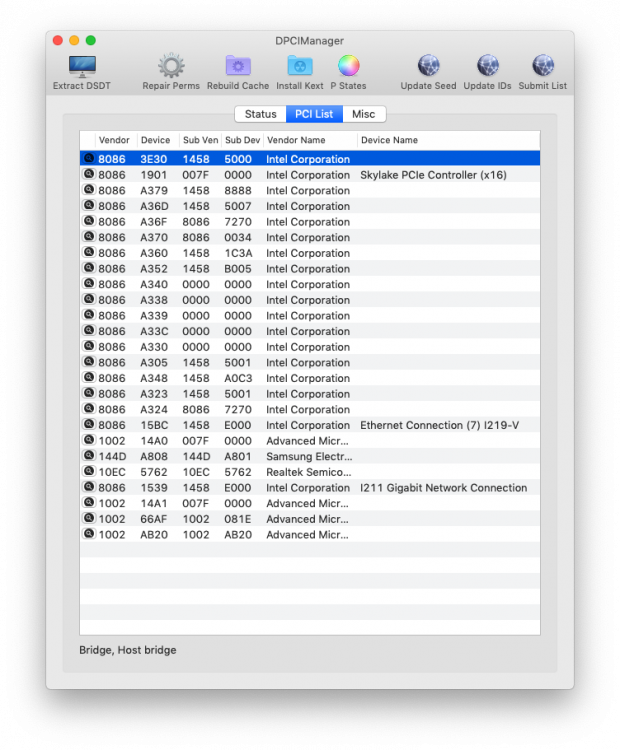The image size is (620, 750).
Task: Open the Misc tab
Action: (x=364, y=114)
